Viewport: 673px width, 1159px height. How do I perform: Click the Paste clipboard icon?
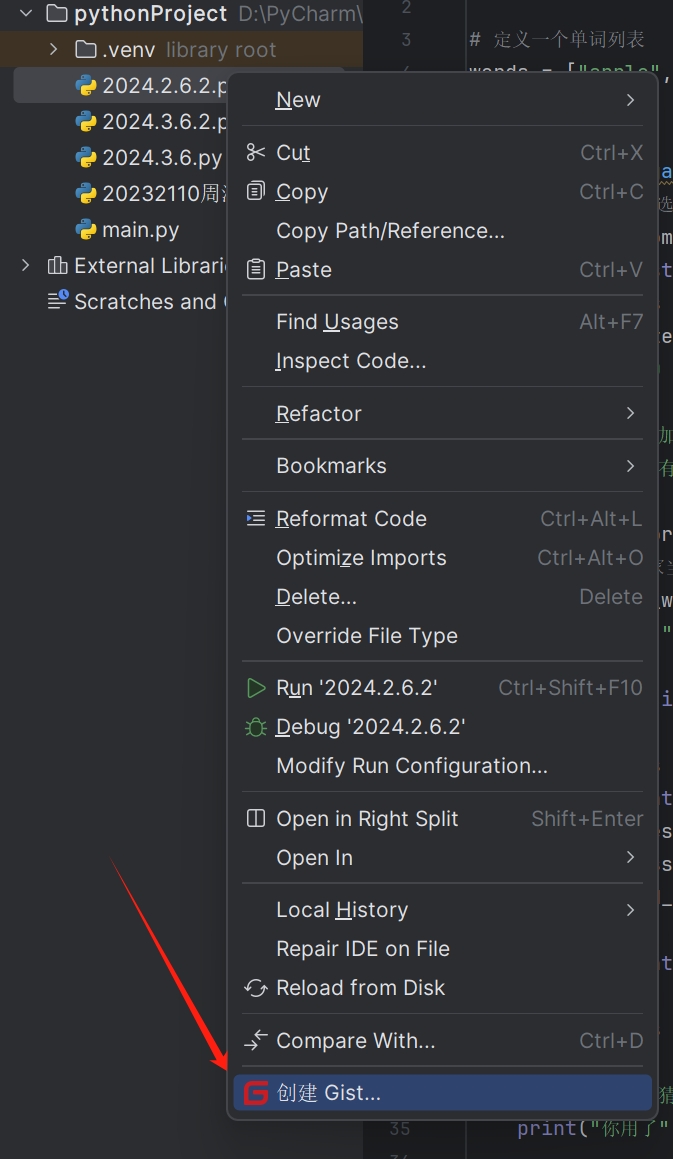tap(256, 269)
